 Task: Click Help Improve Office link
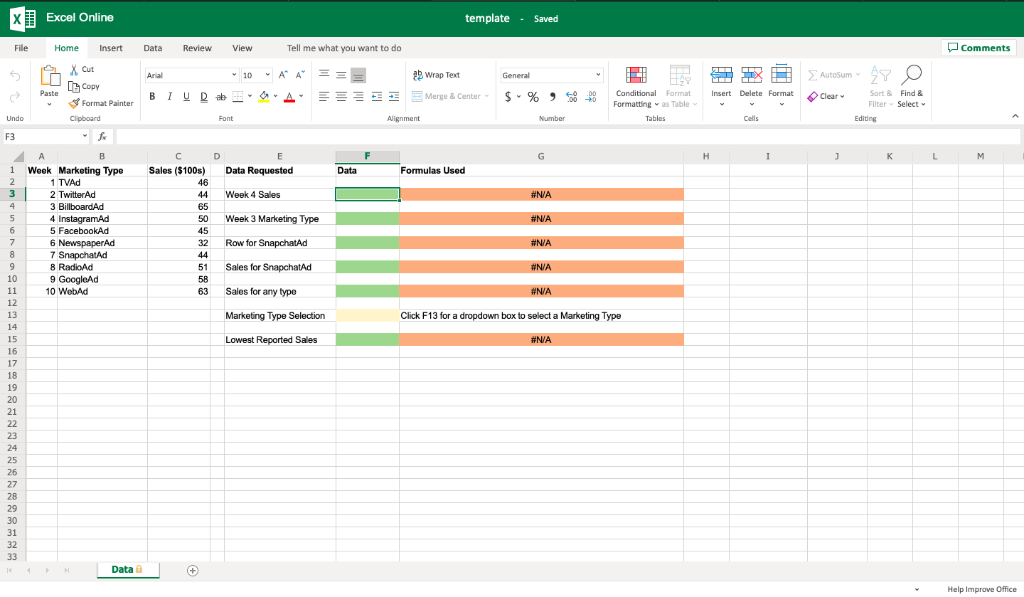pyautogui.click(x=982, y=589)
